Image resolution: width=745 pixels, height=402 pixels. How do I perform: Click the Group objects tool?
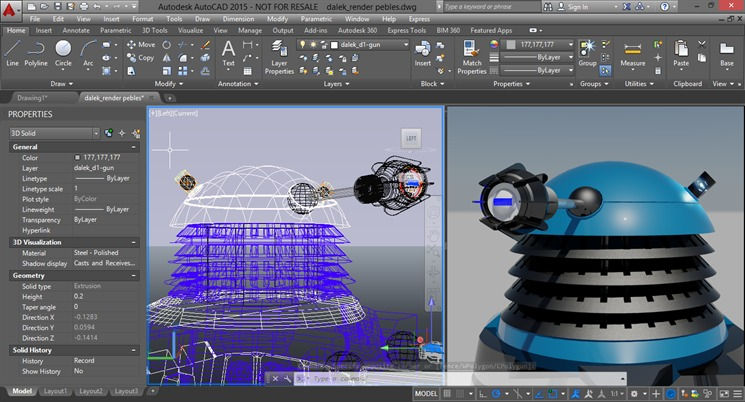click(x=587, y=53)
